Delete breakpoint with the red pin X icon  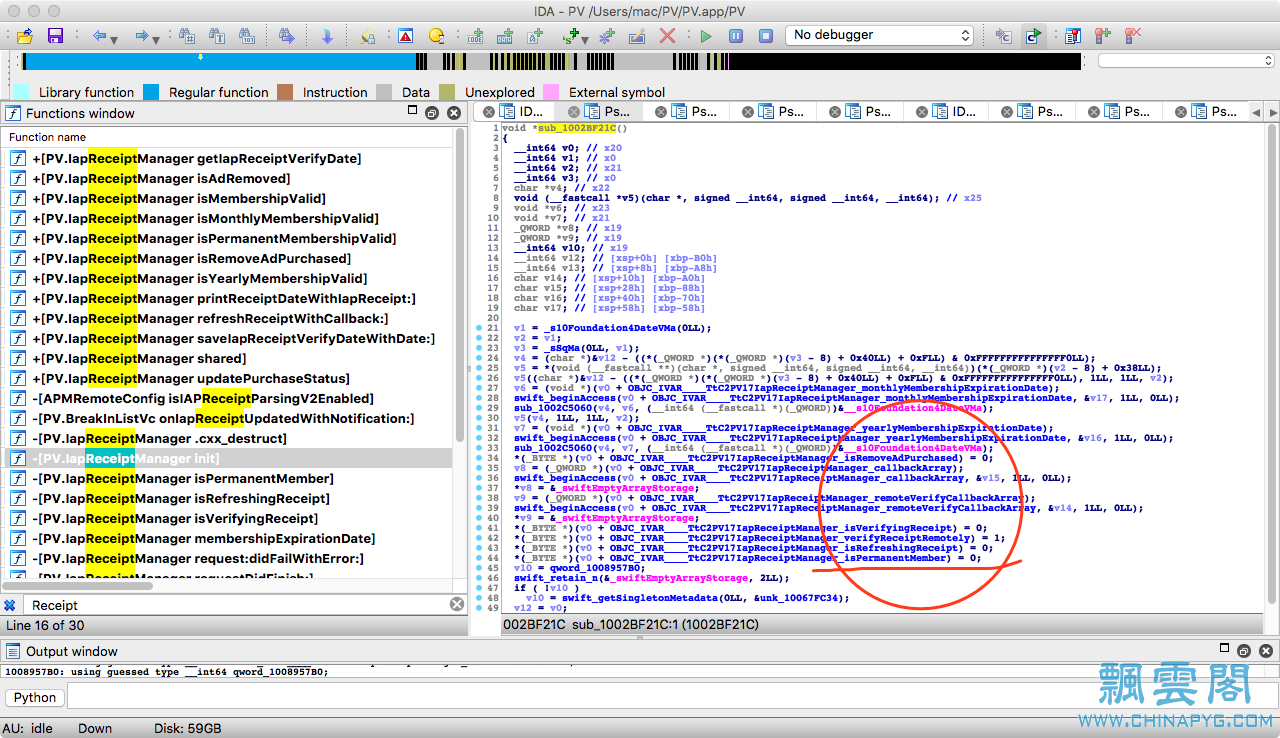click(1133, 36)
